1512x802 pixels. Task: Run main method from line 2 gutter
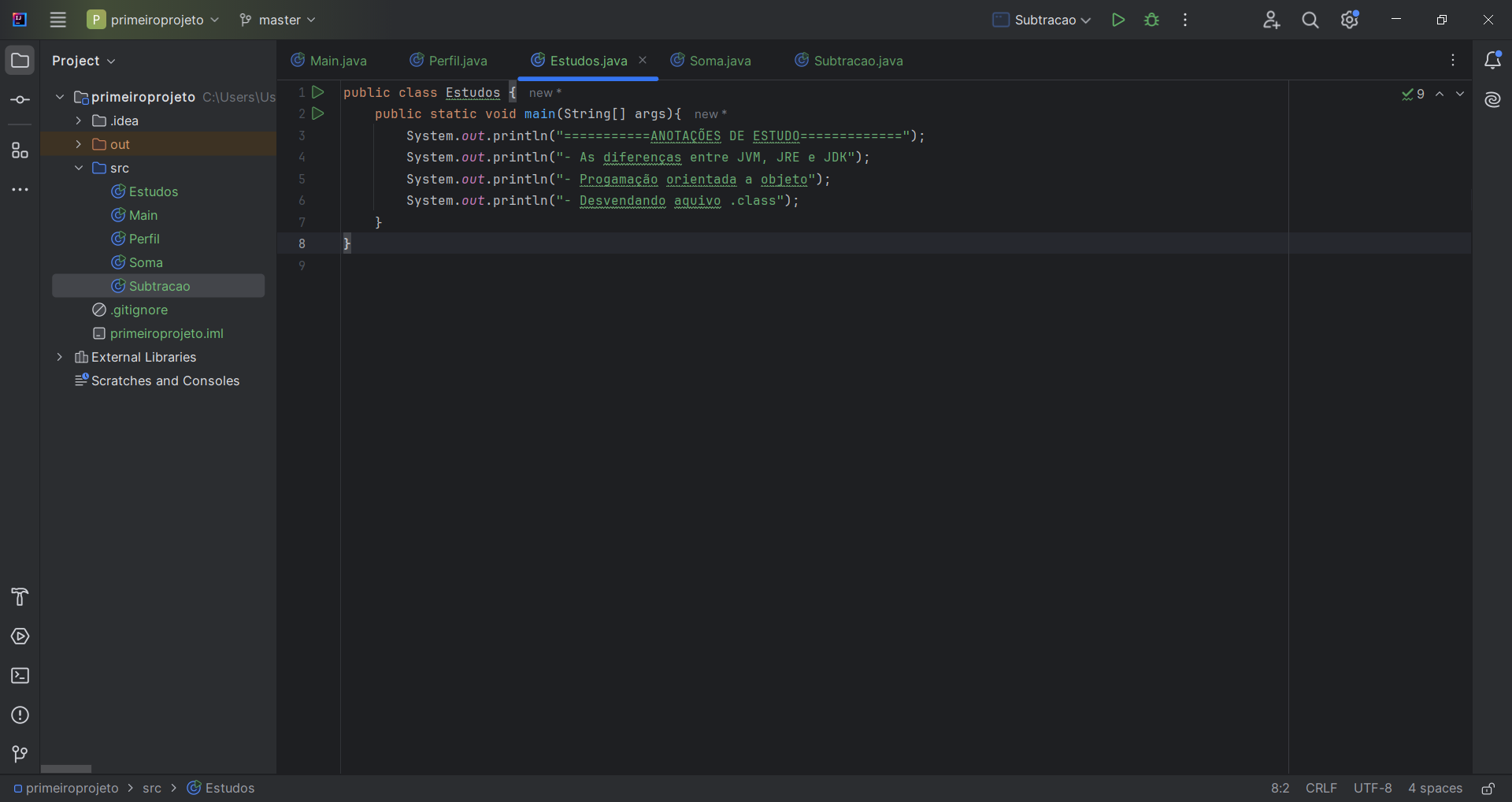click(x=318, y=113)
